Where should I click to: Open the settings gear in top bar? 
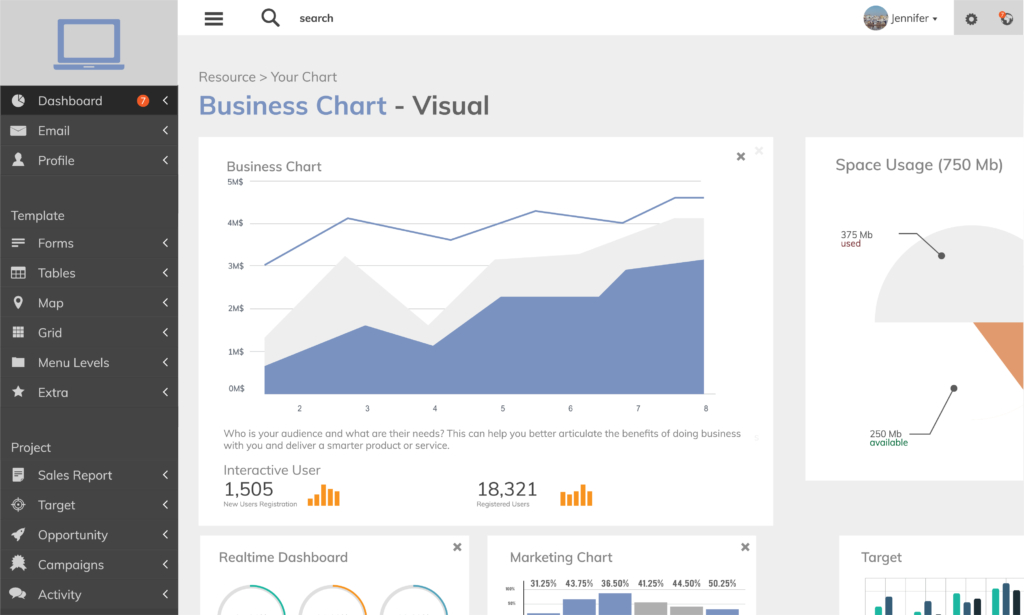970,18
